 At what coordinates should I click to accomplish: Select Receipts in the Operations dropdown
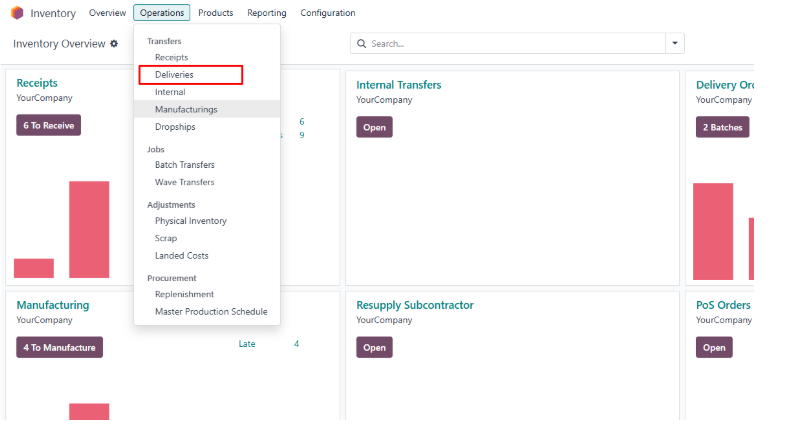coord(171,58)
